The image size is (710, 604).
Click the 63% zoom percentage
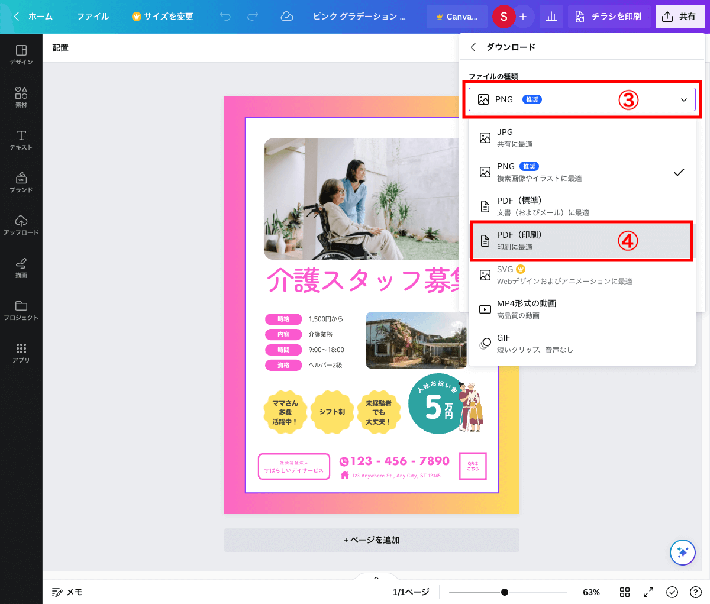pos(591,592)
